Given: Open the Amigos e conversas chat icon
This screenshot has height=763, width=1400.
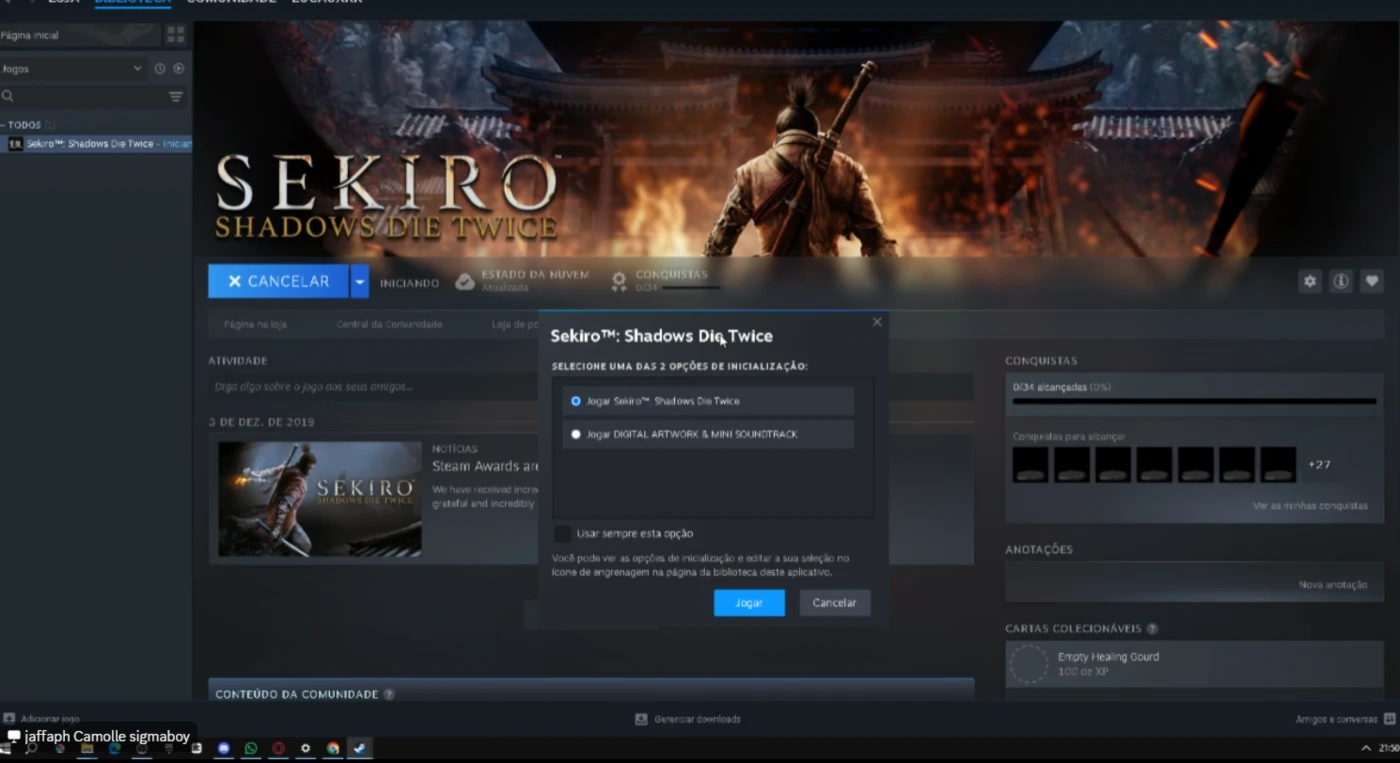Looking at the screenshot, I should [x=1389, y=719].
